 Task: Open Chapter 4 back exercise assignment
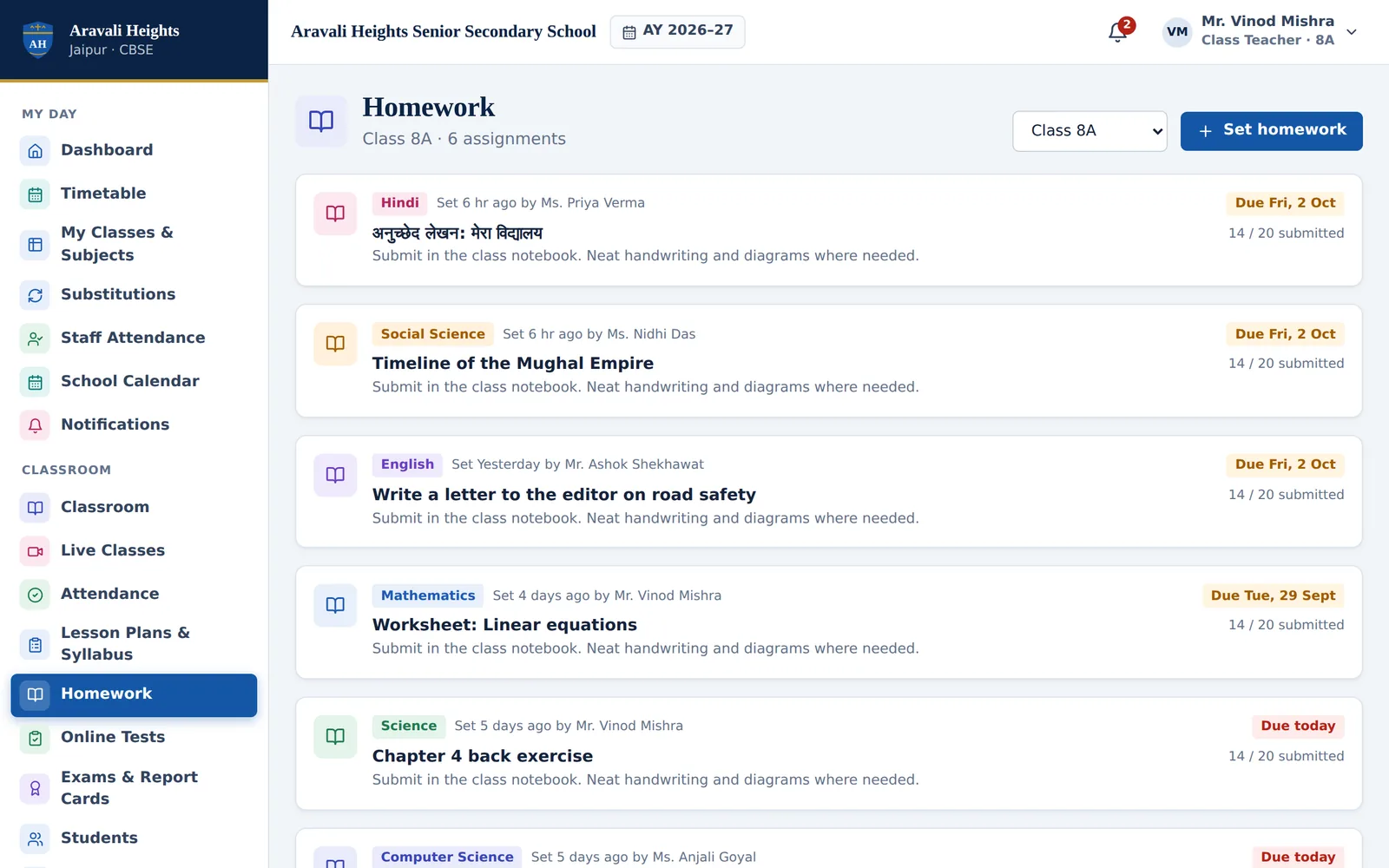pyautogui.click(x=483, y=756)
